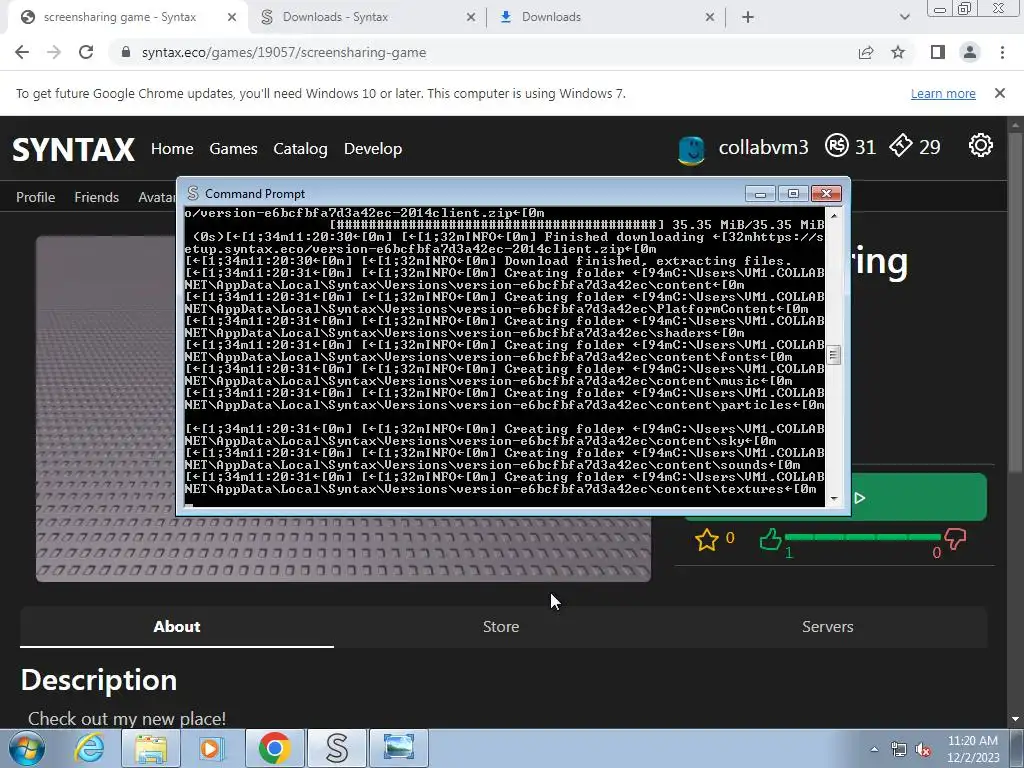Open the settings gear icon
This screenshot has width=1024, height=768.
click(980, 145)
